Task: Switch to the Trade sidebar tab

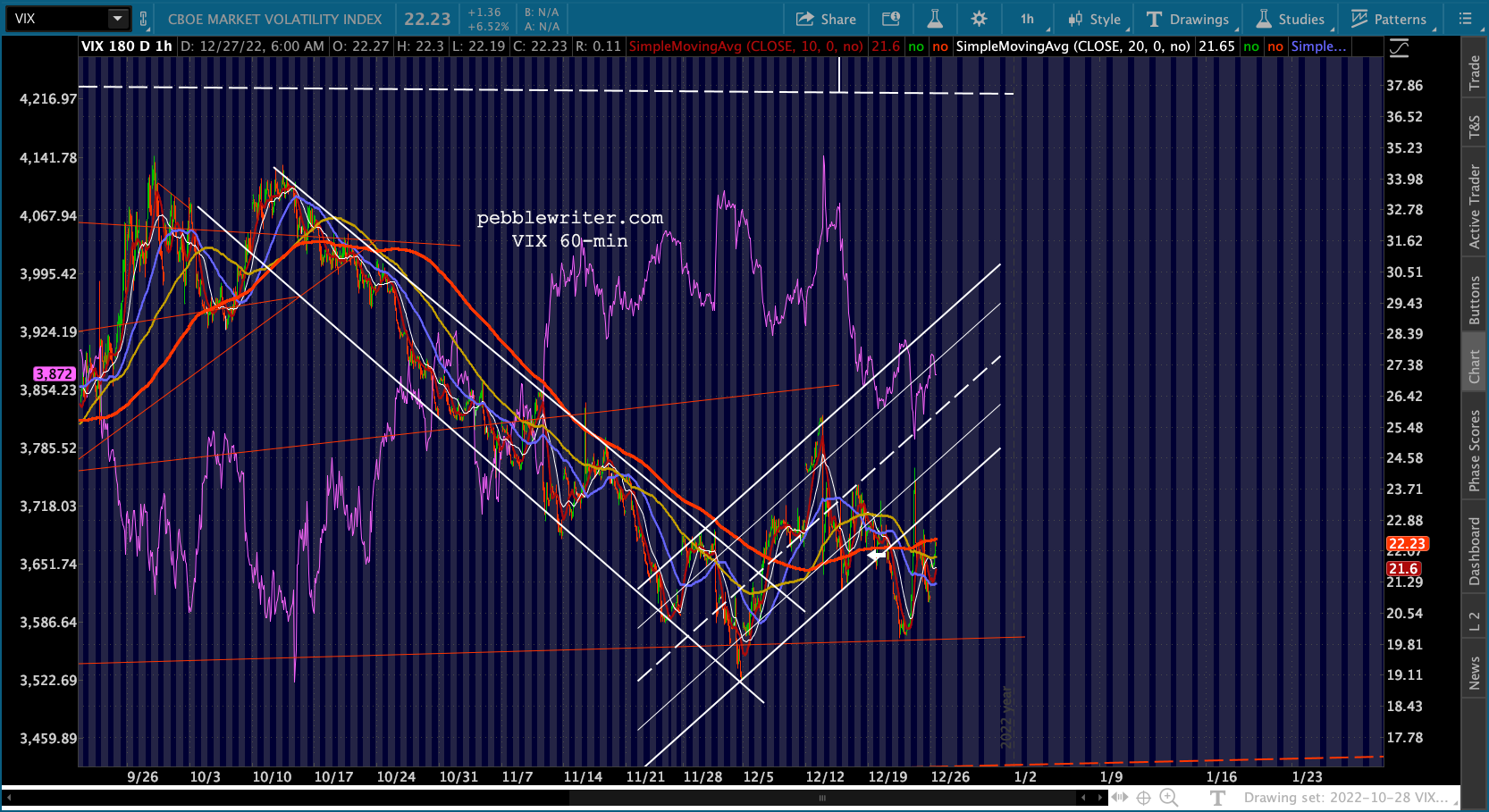Action: (1475, 73)
